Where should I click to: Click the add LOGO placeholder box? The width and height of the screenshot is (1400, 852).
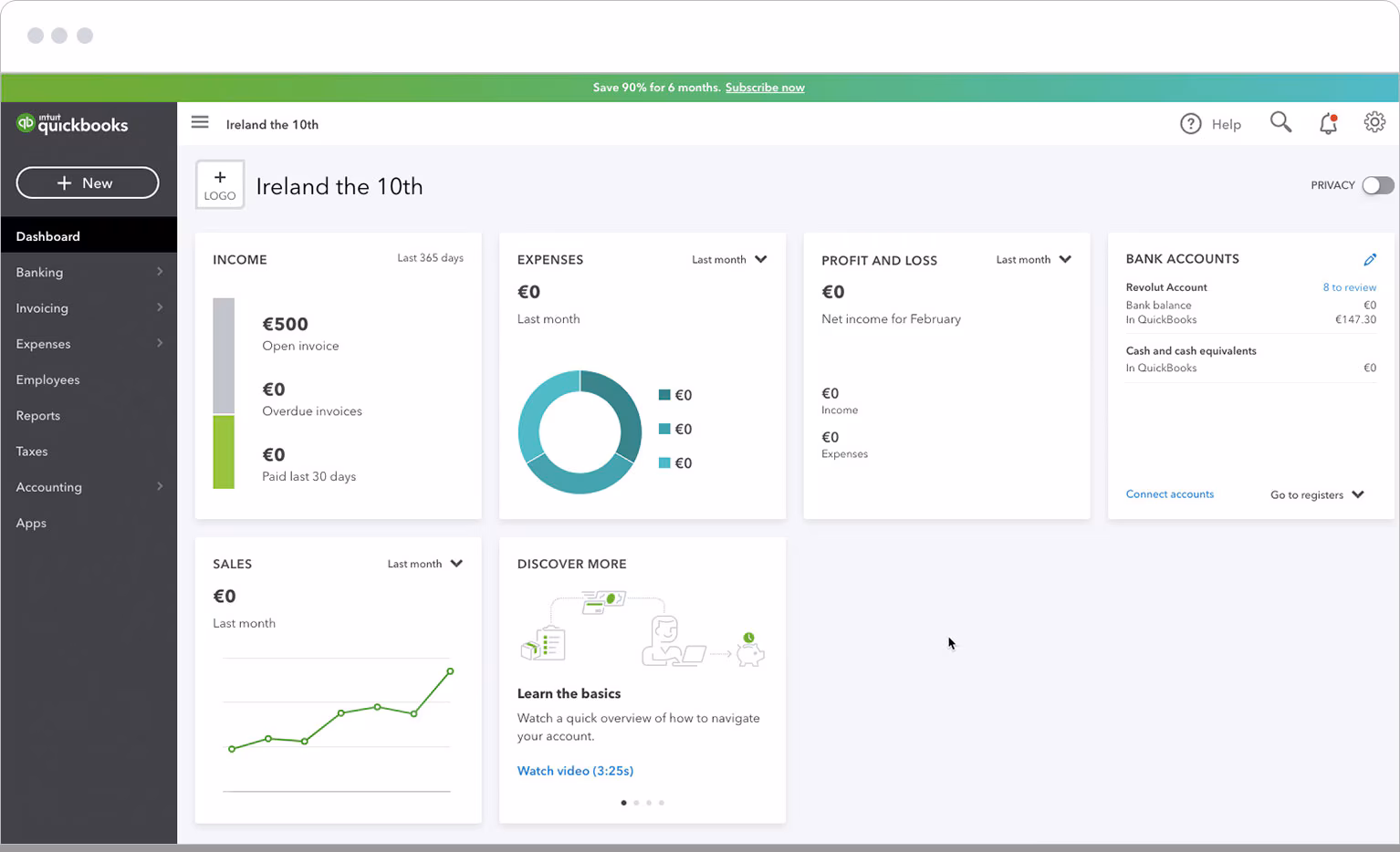(x=220, y=185)
